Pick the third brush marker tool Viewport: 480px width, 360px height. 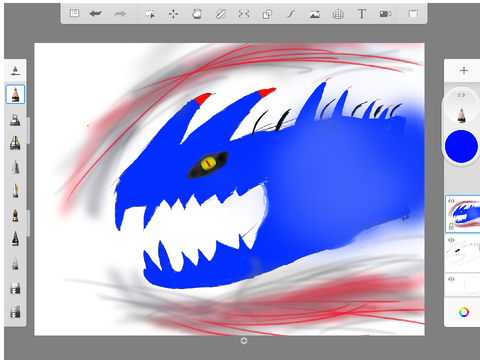(x=15, y=143)
